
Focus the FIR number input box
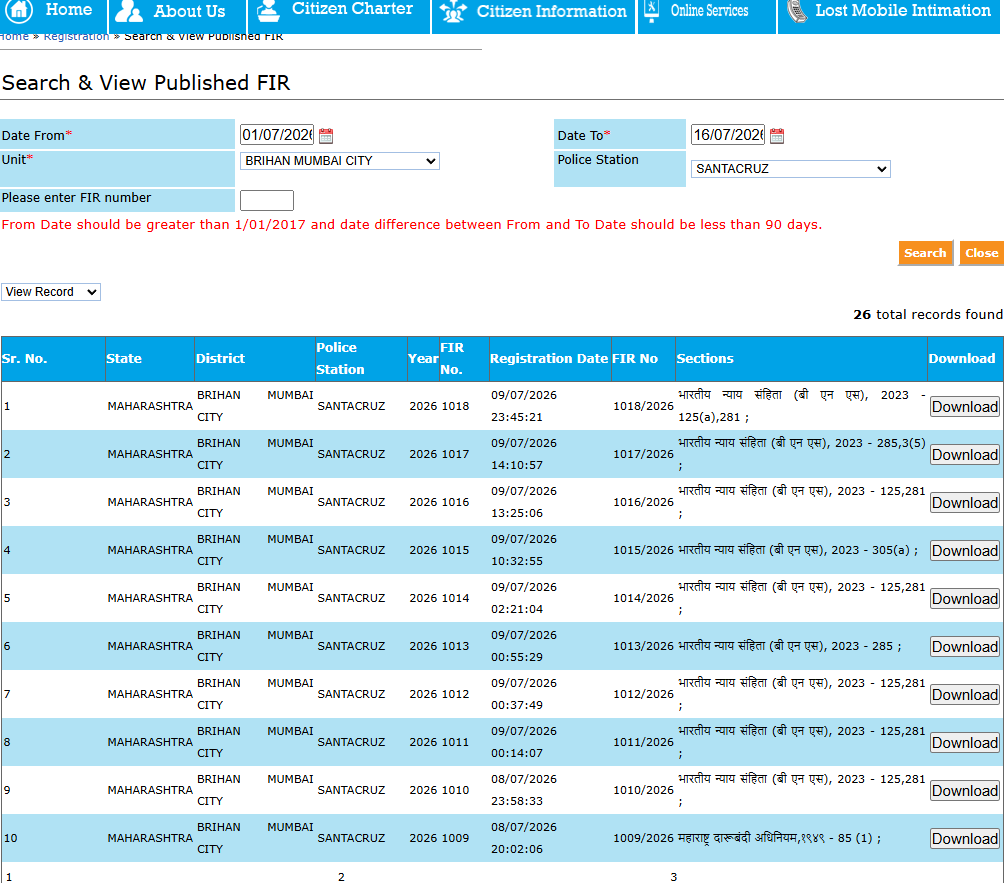[266, 200]
